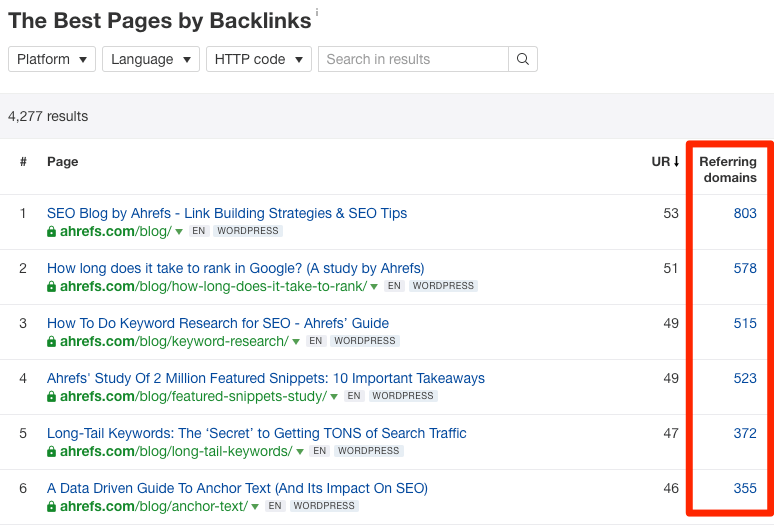
Task: Click the search magnifier button
Action: [x=523, y=59]
